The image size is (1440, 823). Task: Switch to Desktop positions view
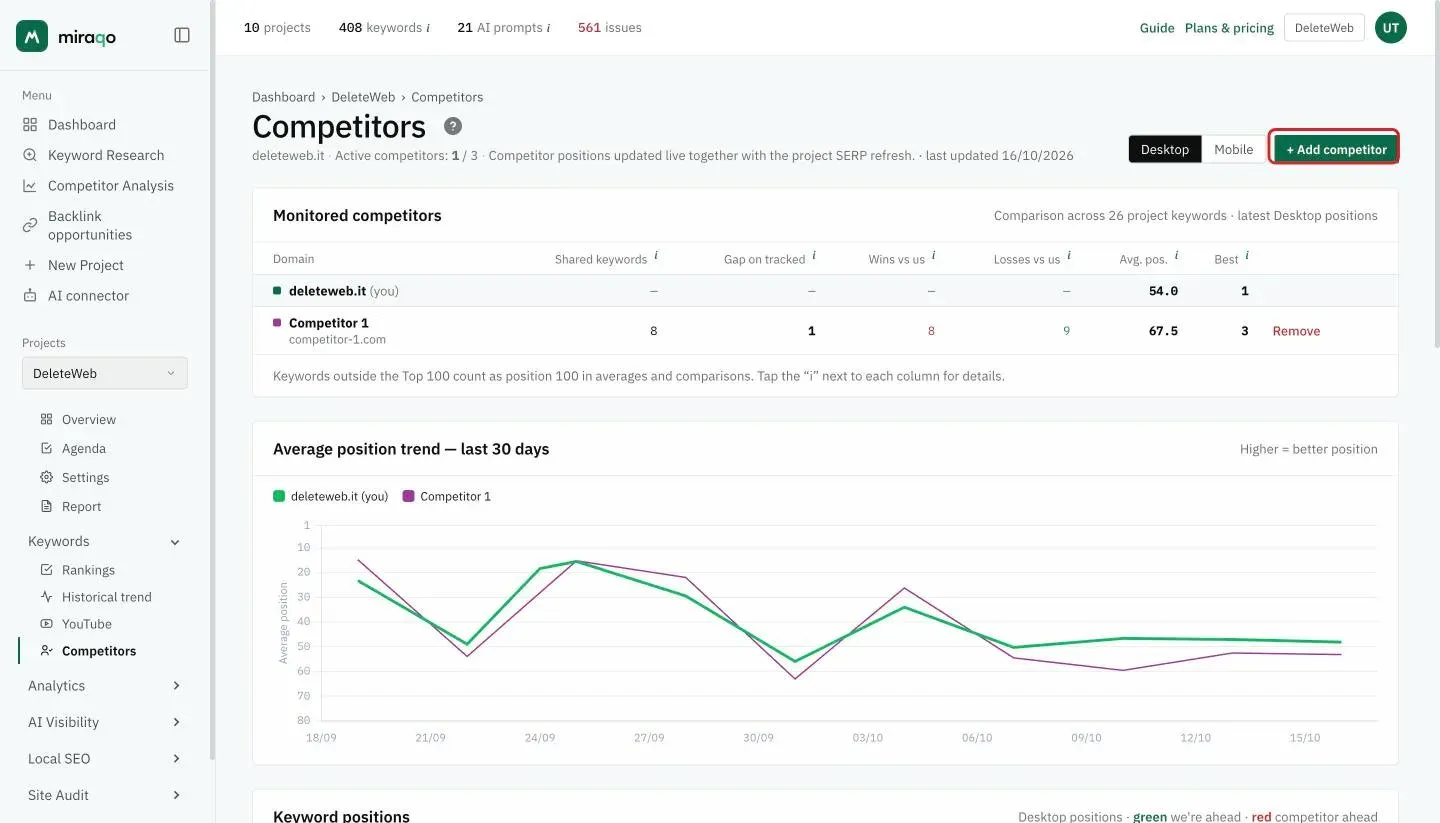(x=1165, y=149)
